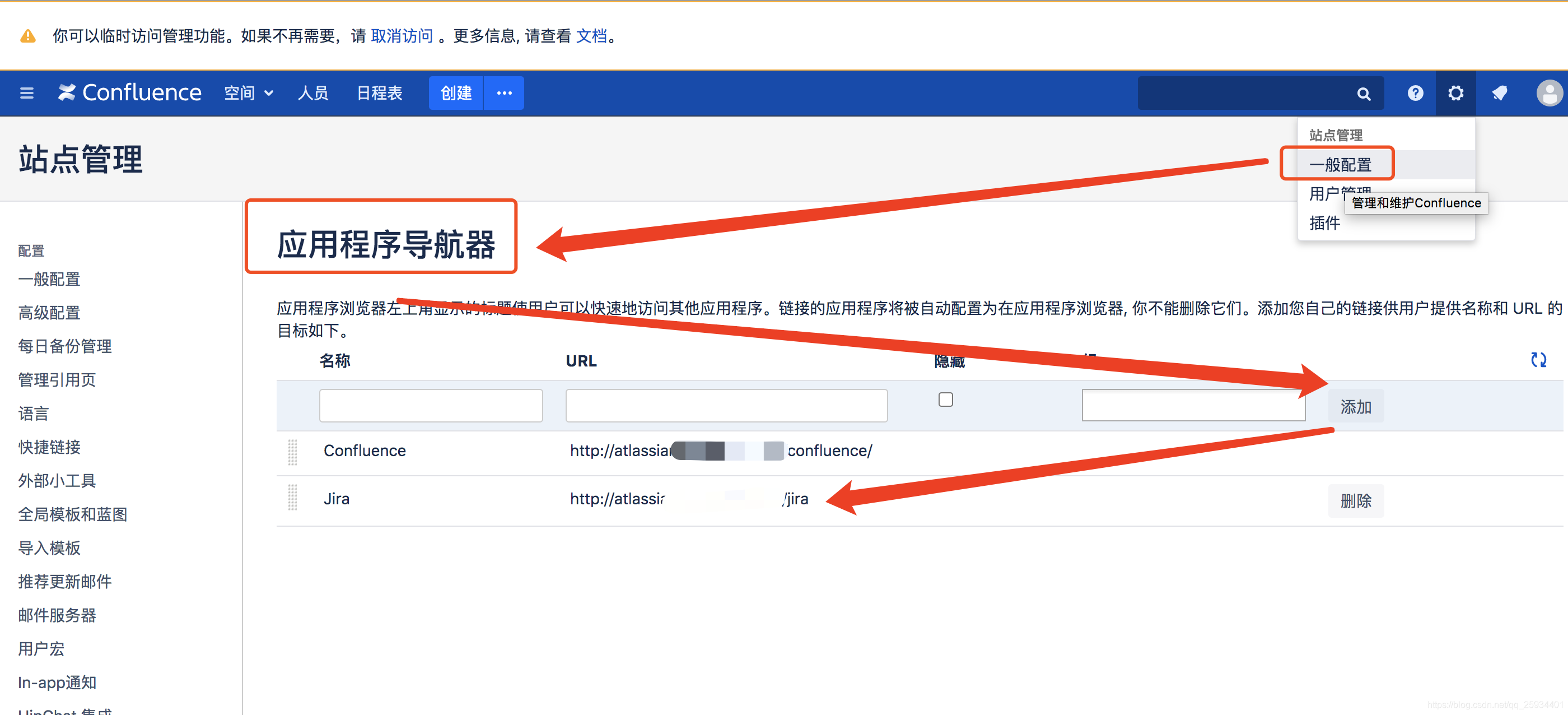
Task: Click the refresh icon above the table
Action: pyautogui.click(x=1538, y=360)
